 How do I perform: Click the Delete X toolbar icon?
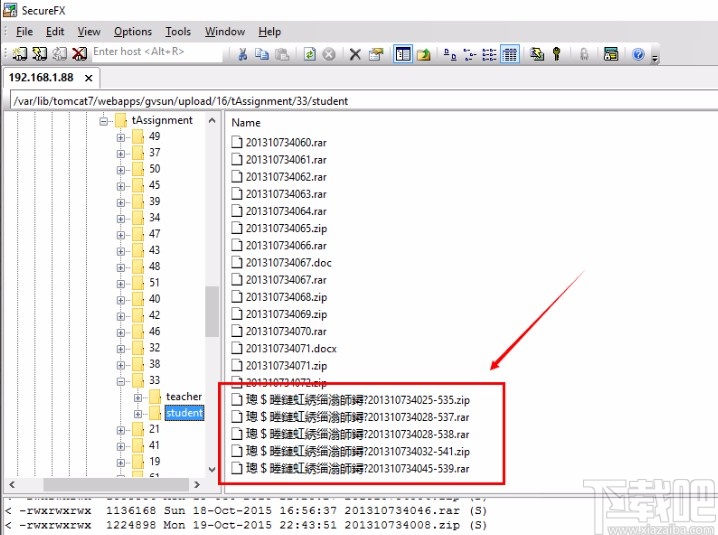(354, 53)
